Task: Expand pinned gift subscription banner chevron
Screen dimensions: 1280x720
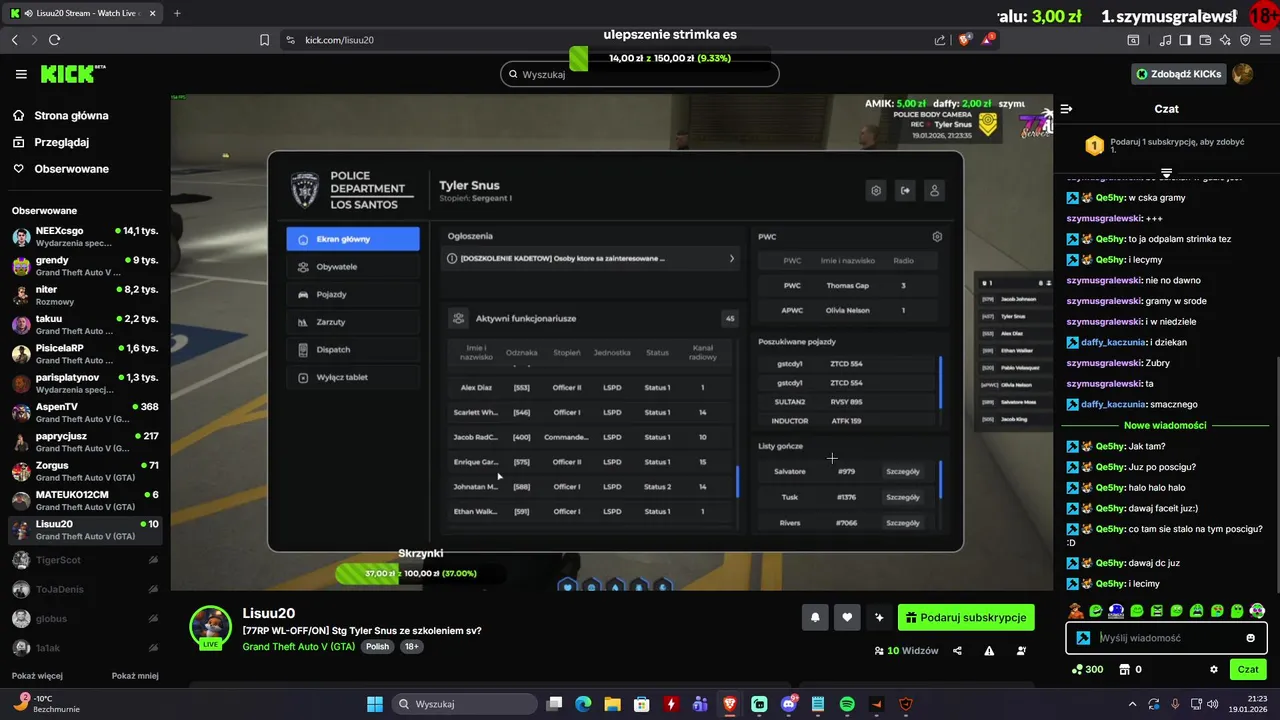Action: (x=1166, y=173)
